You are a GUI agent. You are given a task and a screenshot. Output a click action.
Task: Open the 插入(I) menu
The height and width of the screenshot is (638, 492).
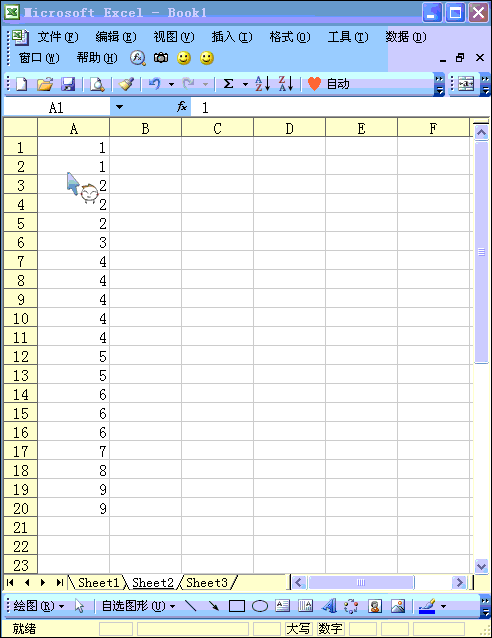point(232,37)
